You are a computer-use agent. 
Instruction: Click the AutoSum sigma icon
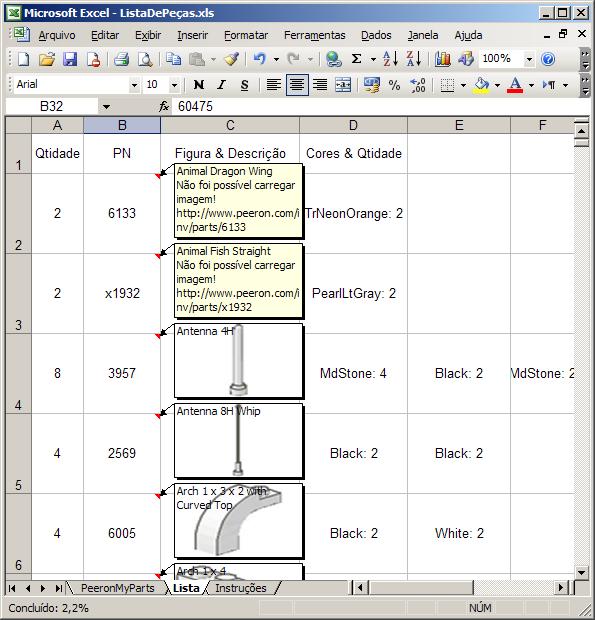[x=356, y=59]
